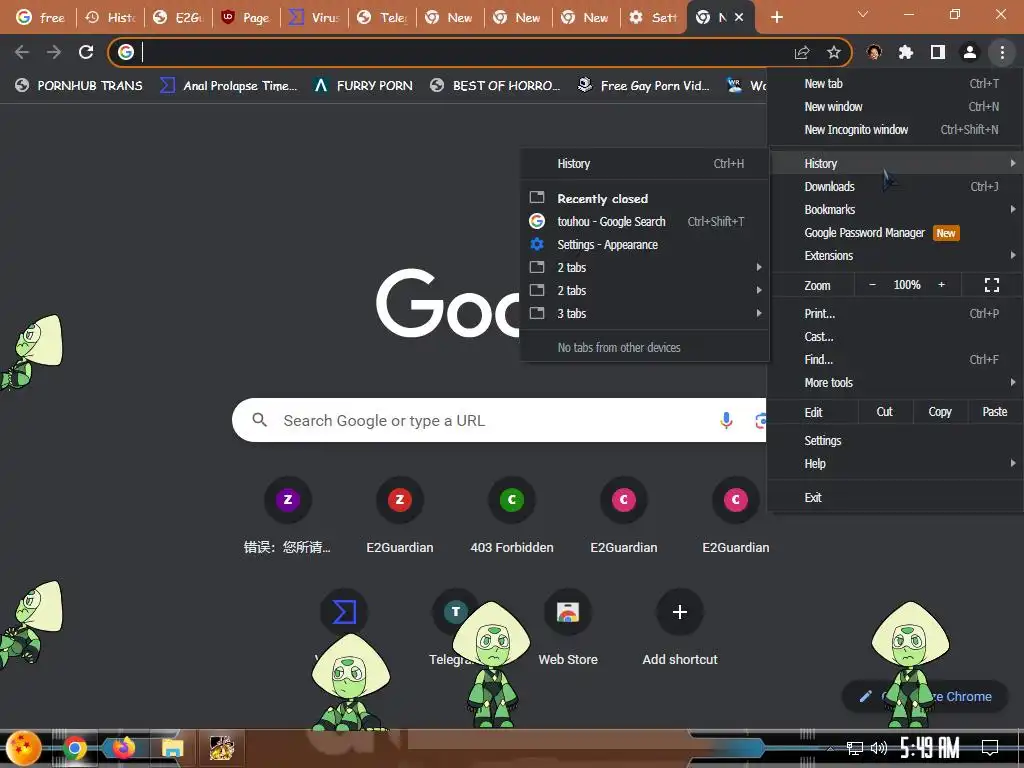Switch to the 'free' Google tab
The height and width of the screenshot is (768, 1024).
click(x=40, y=18)
